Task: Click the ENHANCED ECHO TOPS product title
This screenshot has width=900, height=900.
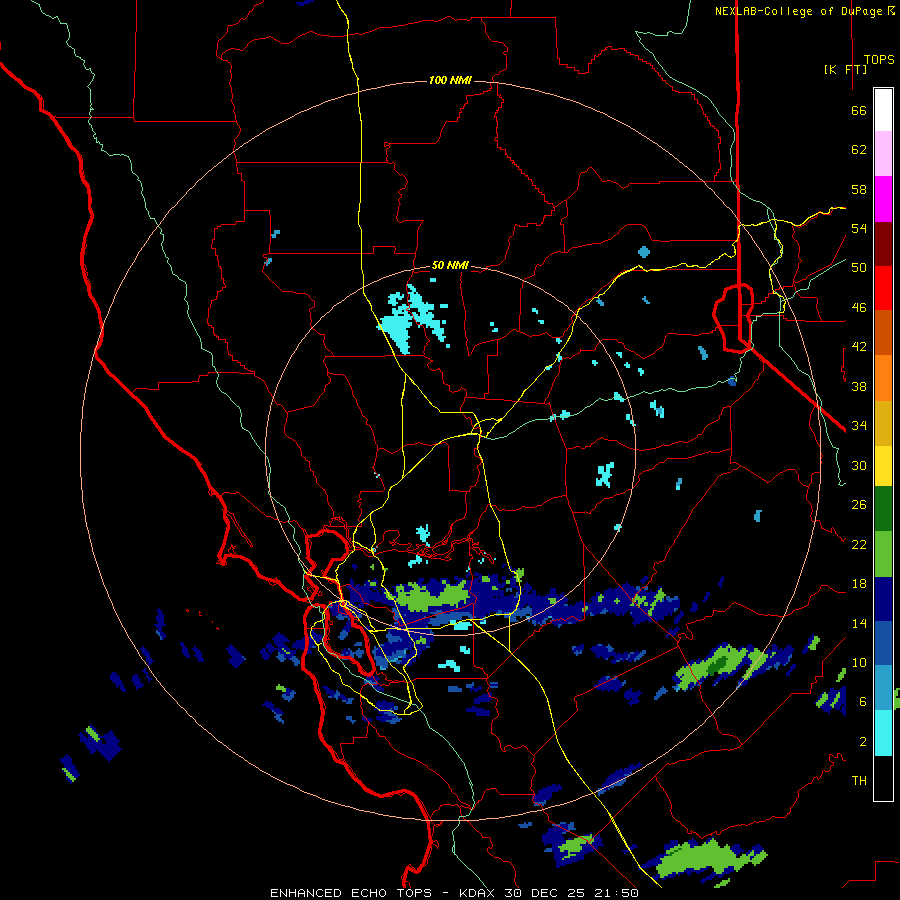Action: [x=351, y=893]
